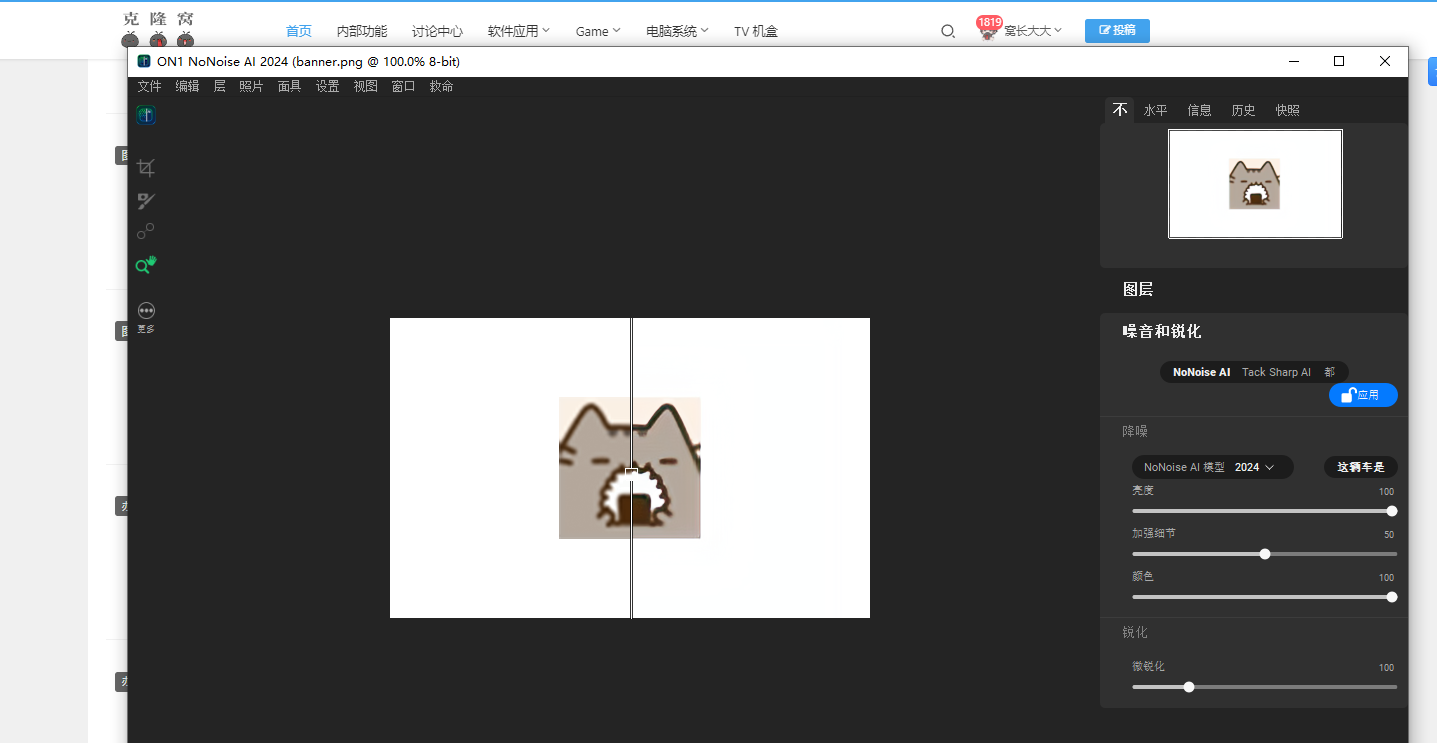The height and width of the screenshot is (743, 1437).
Task: Click the 图层 panel header
Action: [x=1138, y=290]
